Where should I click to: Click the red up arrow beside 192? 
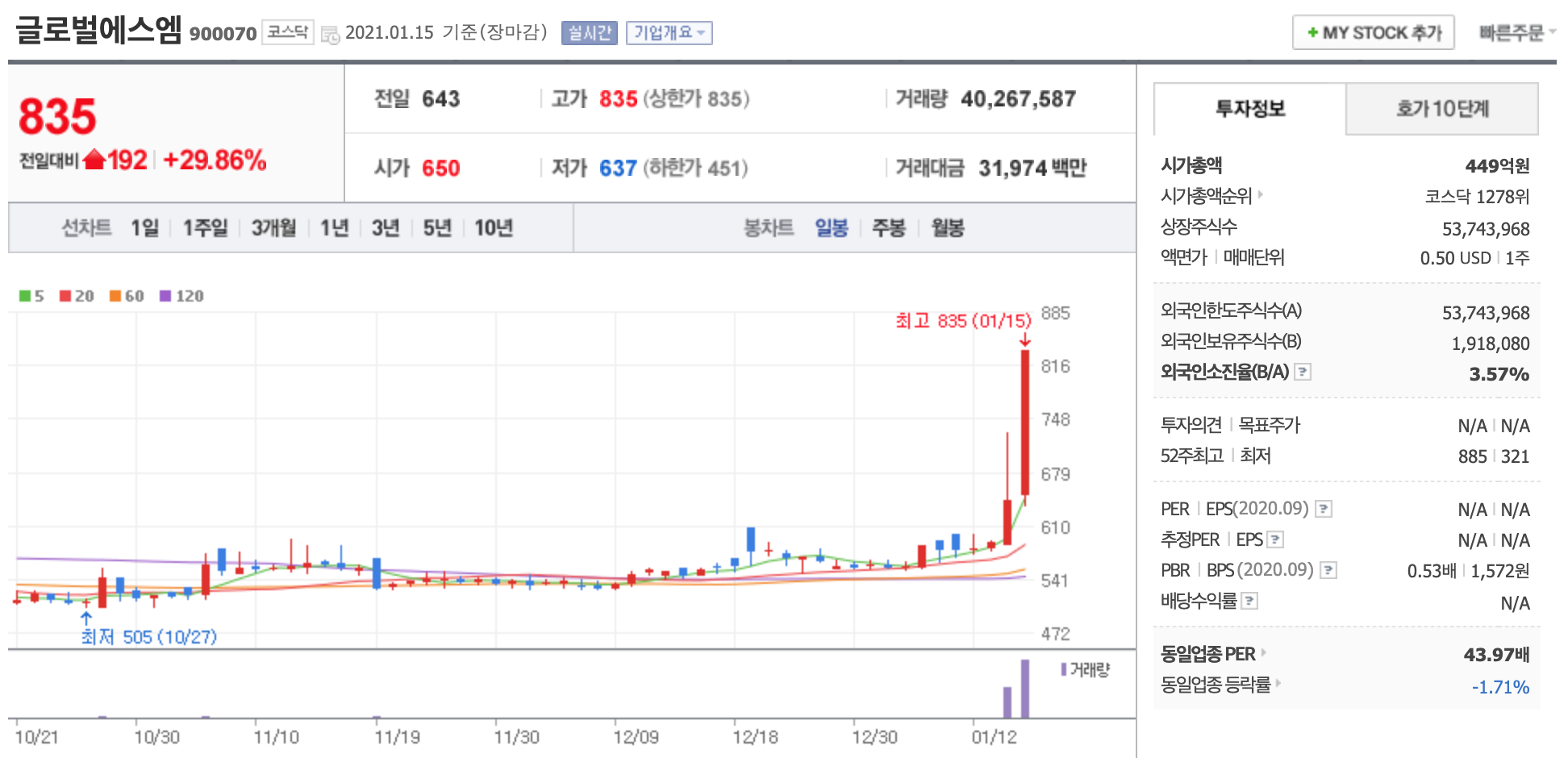[x=94, y=160]
